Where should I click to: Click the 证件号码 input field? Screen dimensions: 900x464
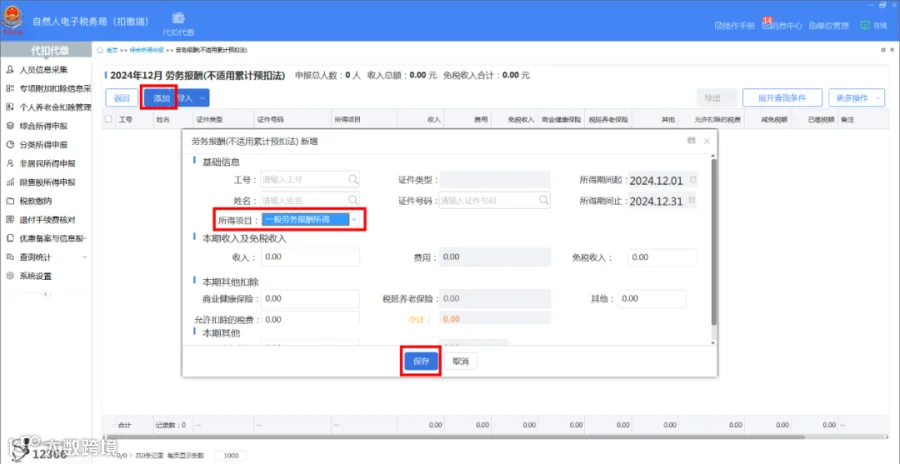pos(495,200)
